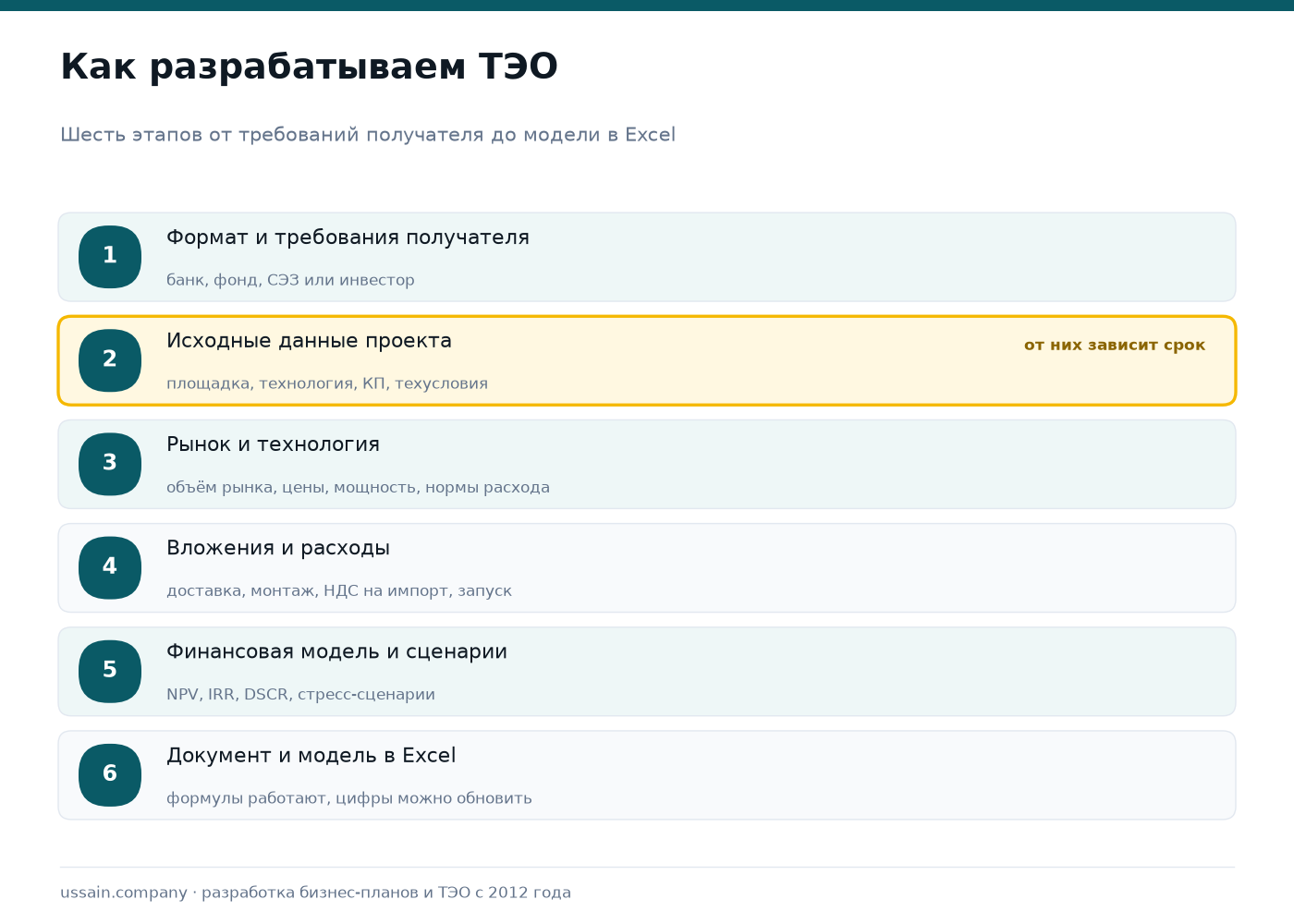Click the number 5 step badge
1294x924 pixels.
[110, 671]
